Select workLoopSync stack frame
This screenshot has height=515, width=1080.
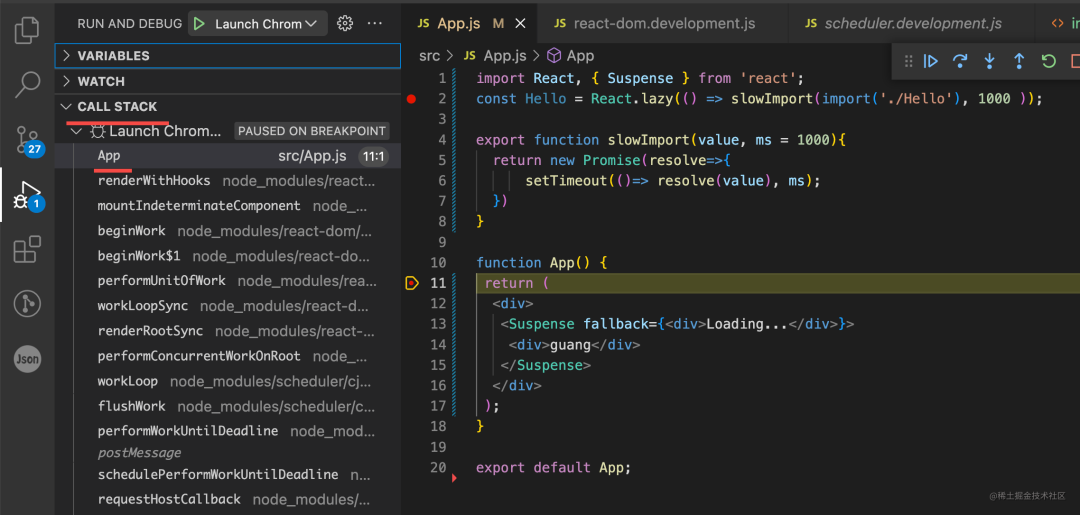tap(228, 306)
